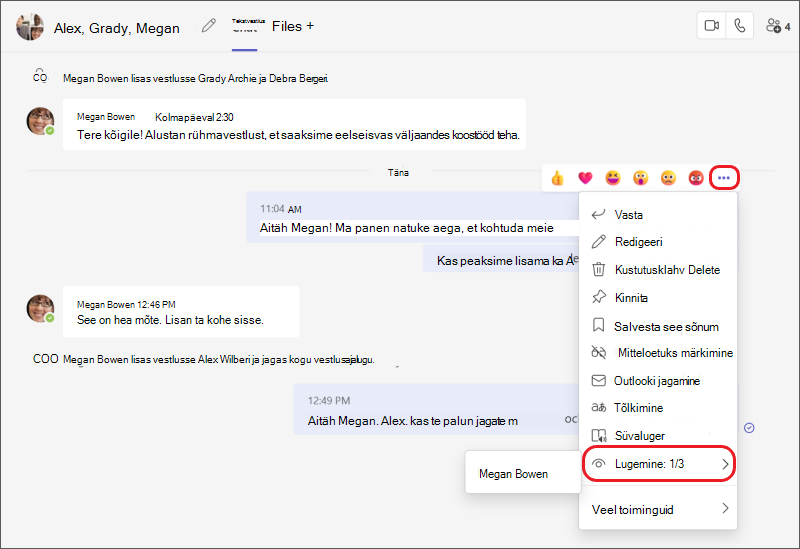
Task: React with the laughing face emoji
Action: click(613, 178)
